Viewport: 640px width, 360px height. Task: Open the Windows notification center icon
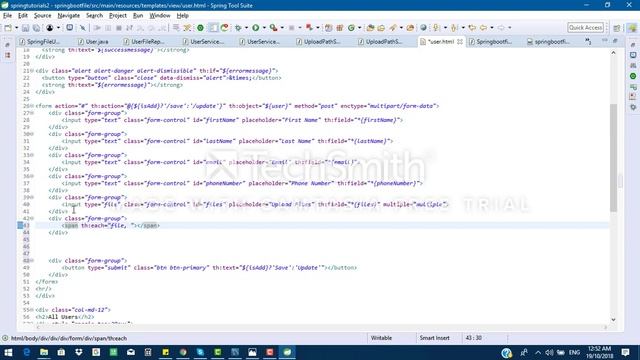pyautogui.click(x=625, y=352)
